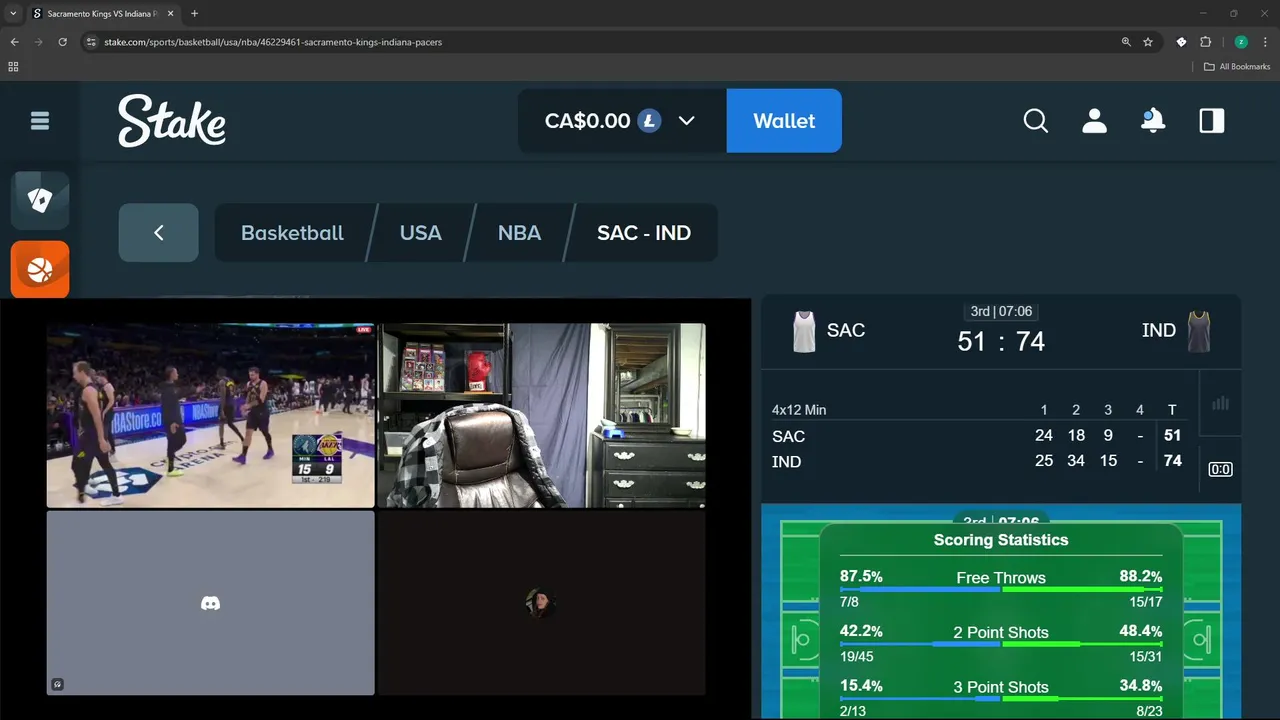Click the user avatar stream tile
This screenshot has height=720, width=1280.
pos(541,603)
